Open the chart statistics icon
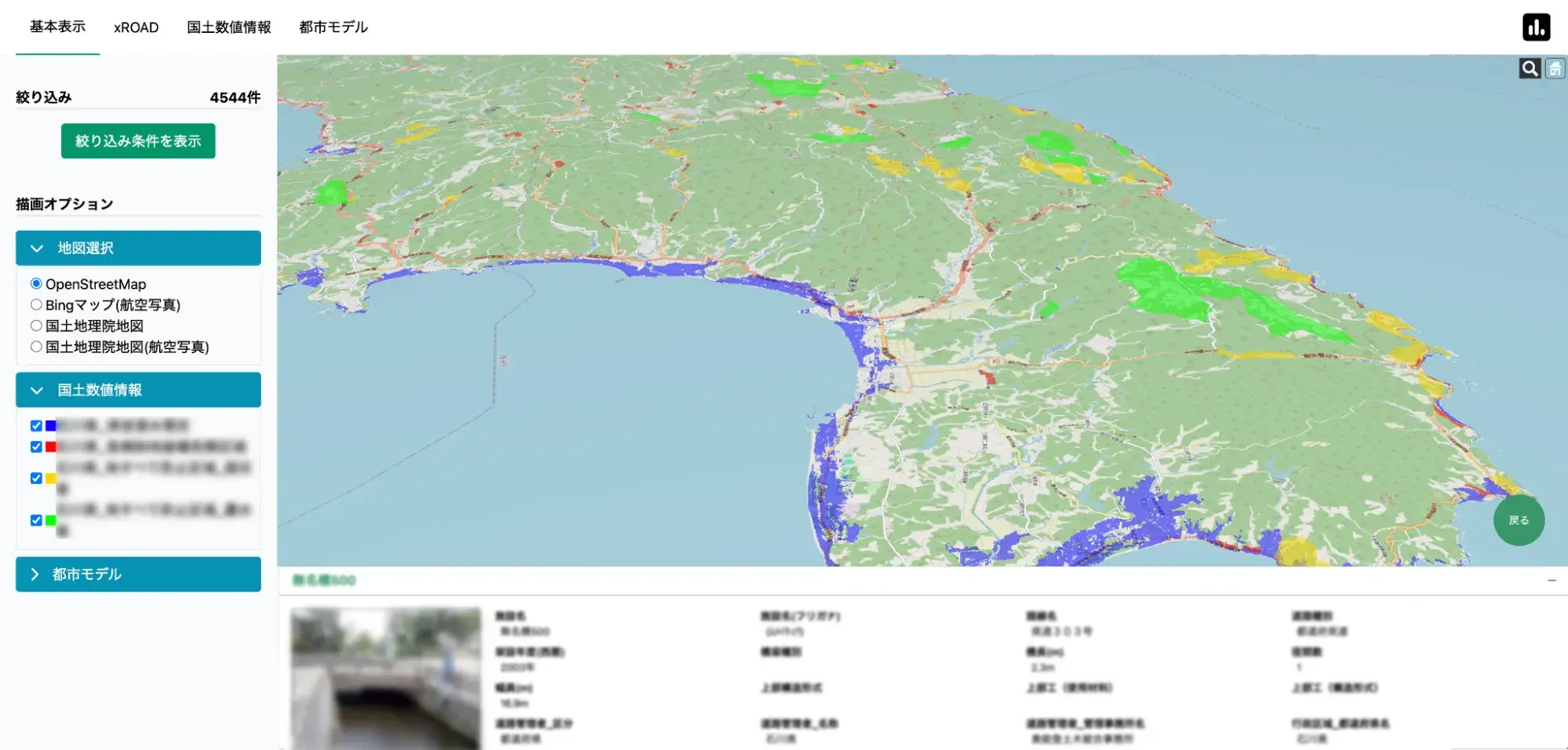Image resolution: width=1568 pixels, height=750 pixels. 1536,27
